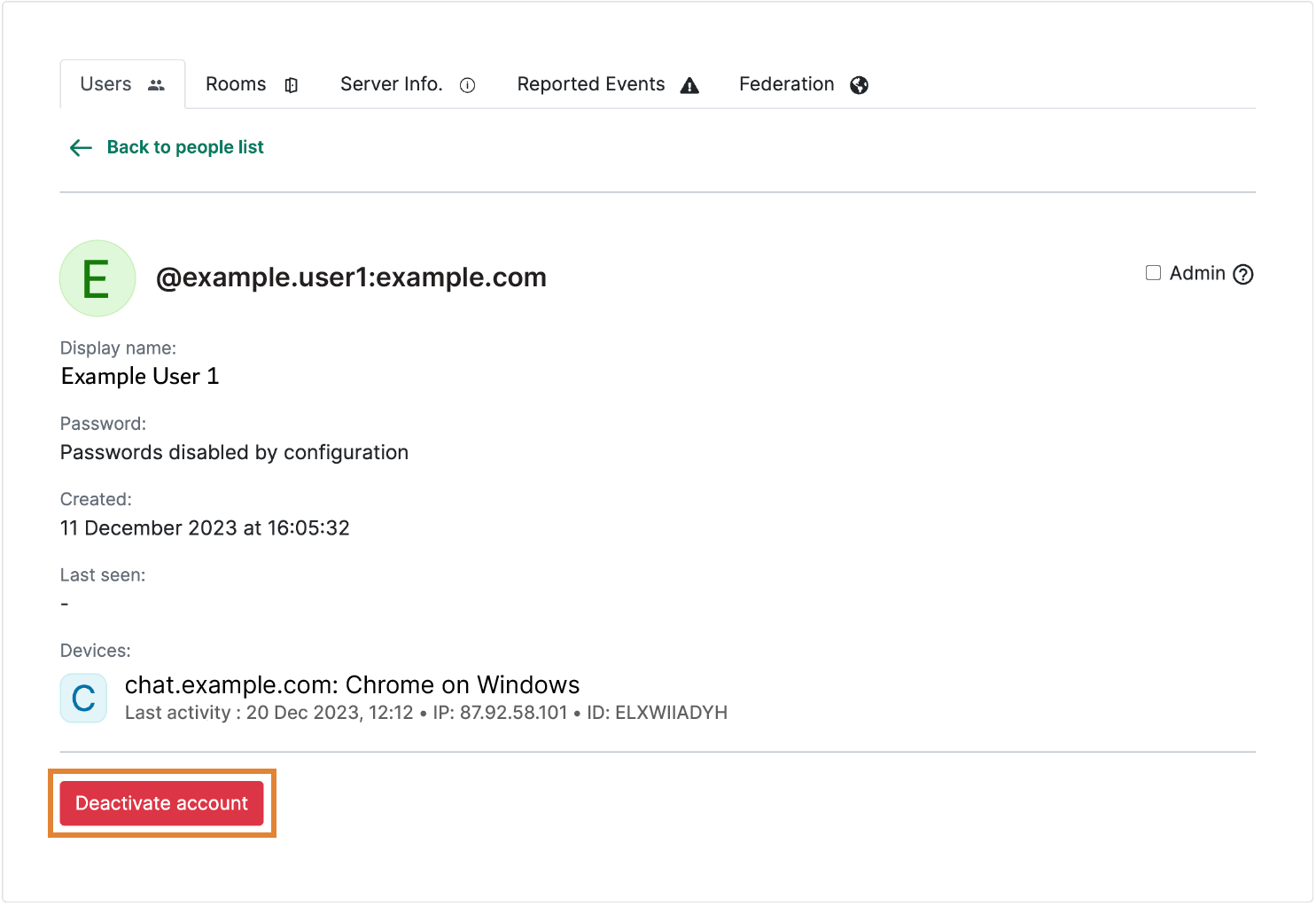1316x906 pixels.
Task: Click the green back arrow icon
Action: pyautogui.click(x=81, y=148)
